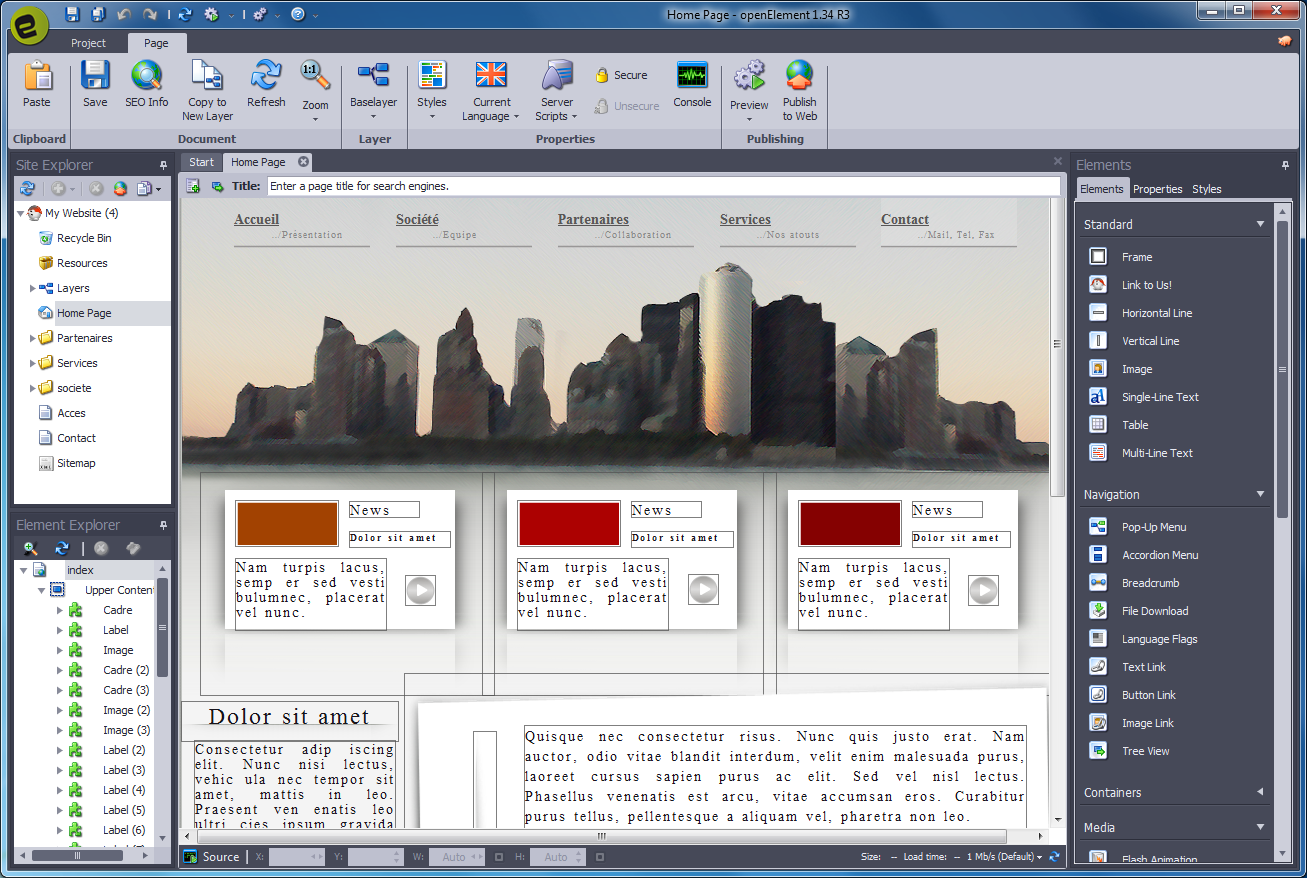Open the 1 Mb/s (Default) speed dropdown
This screenshot has width=1307, height=878.
tap(1004, 857)
